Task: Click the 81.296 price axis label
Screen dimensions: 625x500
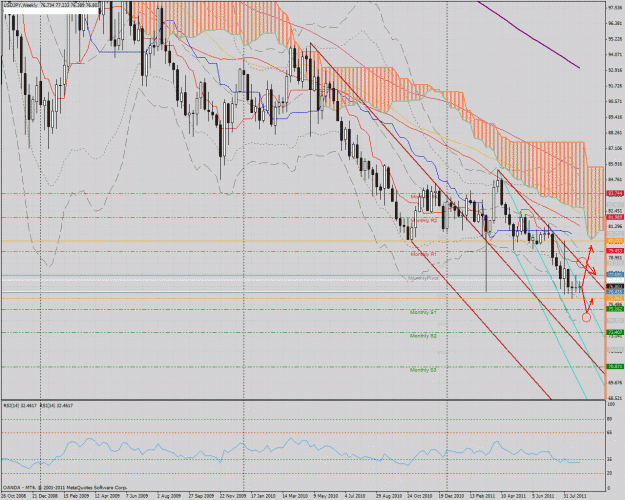Action: [x=615, y=226]
